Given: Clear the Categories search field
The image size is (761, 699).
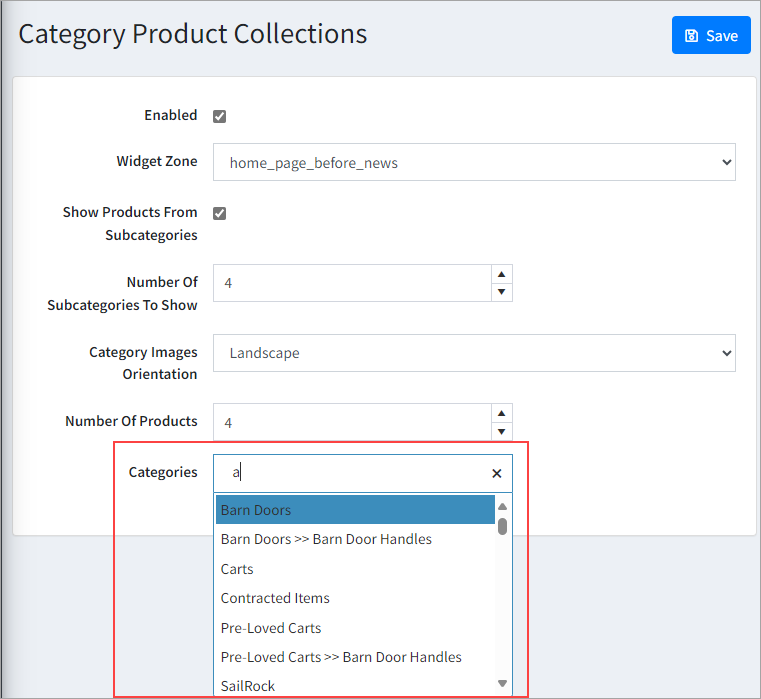Looking at the screenshot, I should (x=496, y=474).
